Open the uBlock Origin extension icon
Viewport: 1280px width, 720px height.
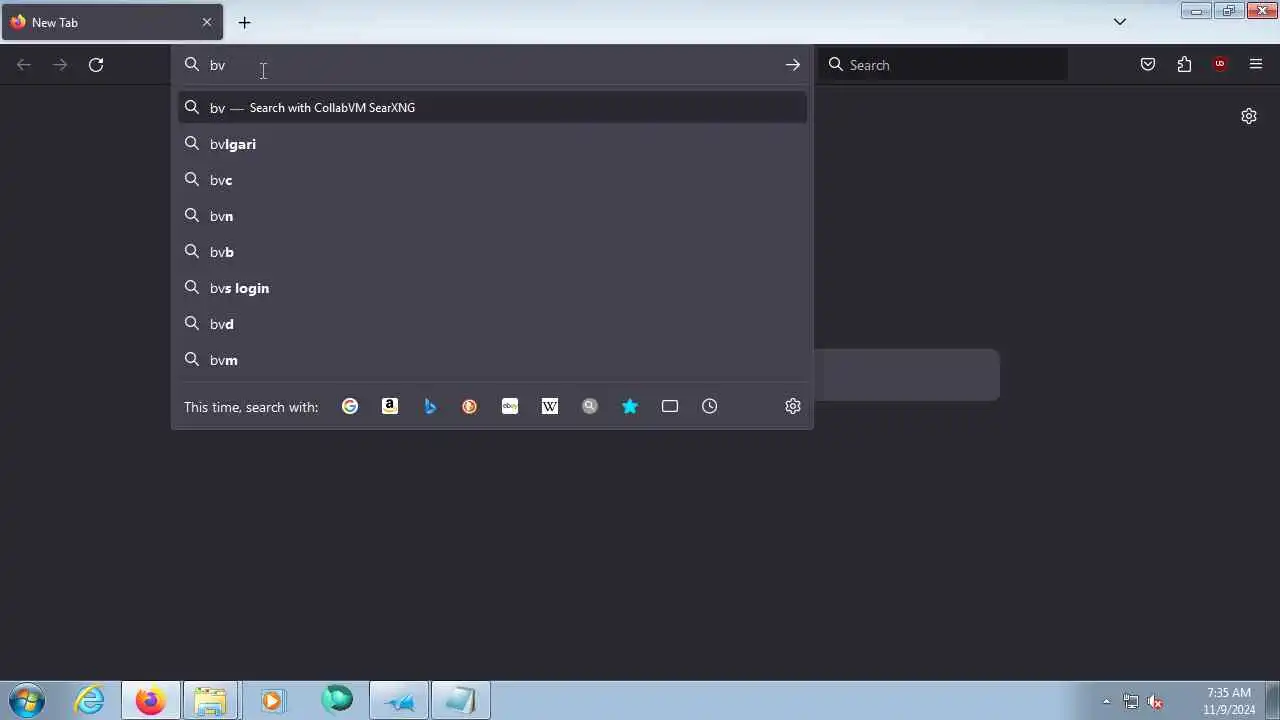1220,65
